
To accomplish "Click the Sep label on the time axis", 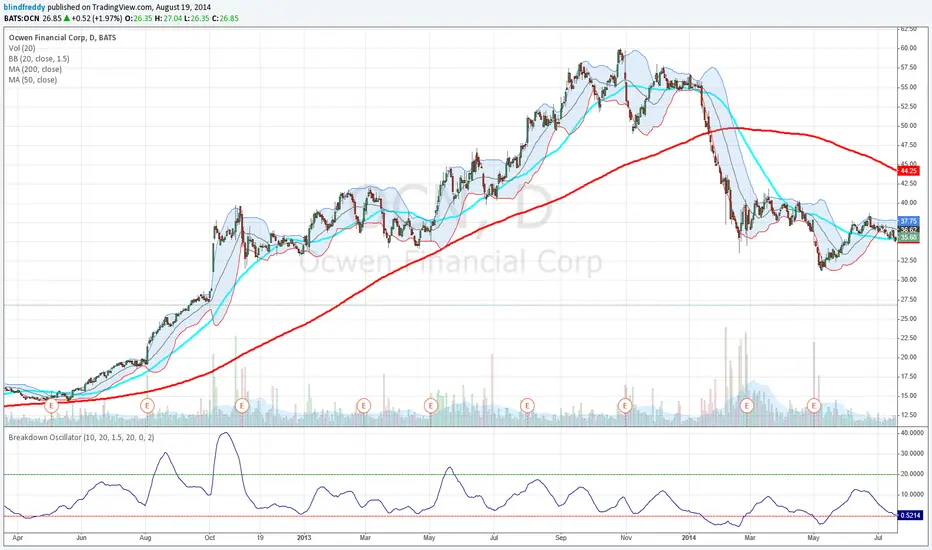I will 561,538.
